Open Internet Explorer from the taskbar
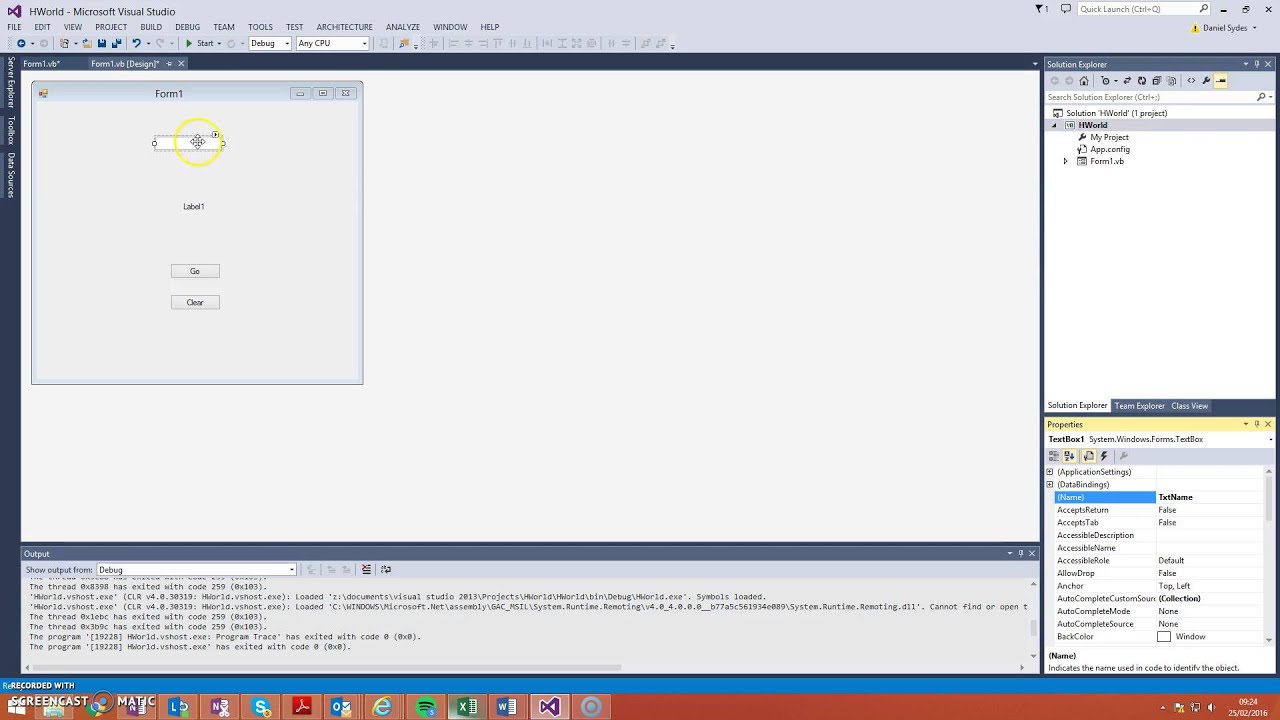1280x720 pixels. click(383, 707)
